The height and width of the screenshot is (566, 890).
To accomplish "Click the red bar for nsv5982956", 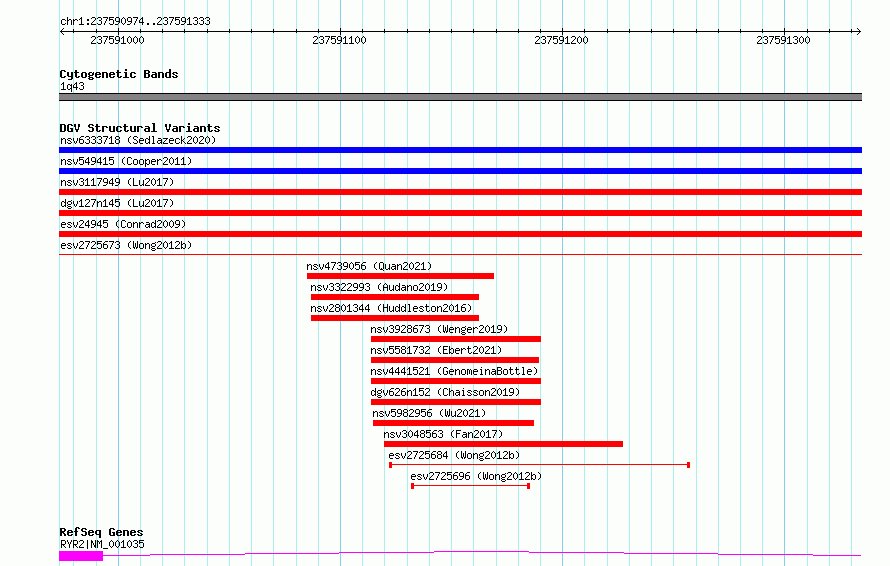I will (454, 423).
